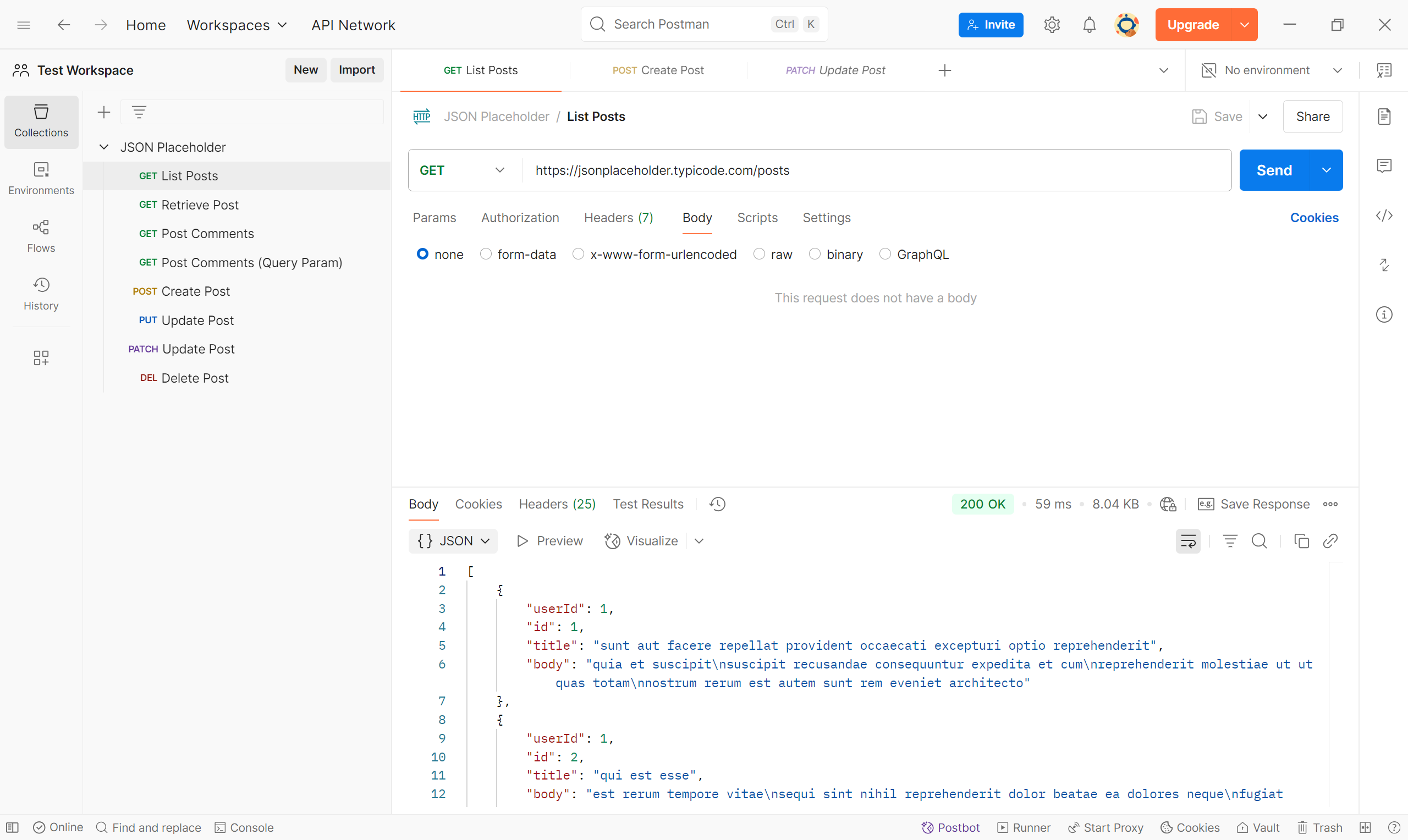Open the Upgrade button dropdown arrow
This screenshot has width=1408, height=840.
pos(1245,25)
